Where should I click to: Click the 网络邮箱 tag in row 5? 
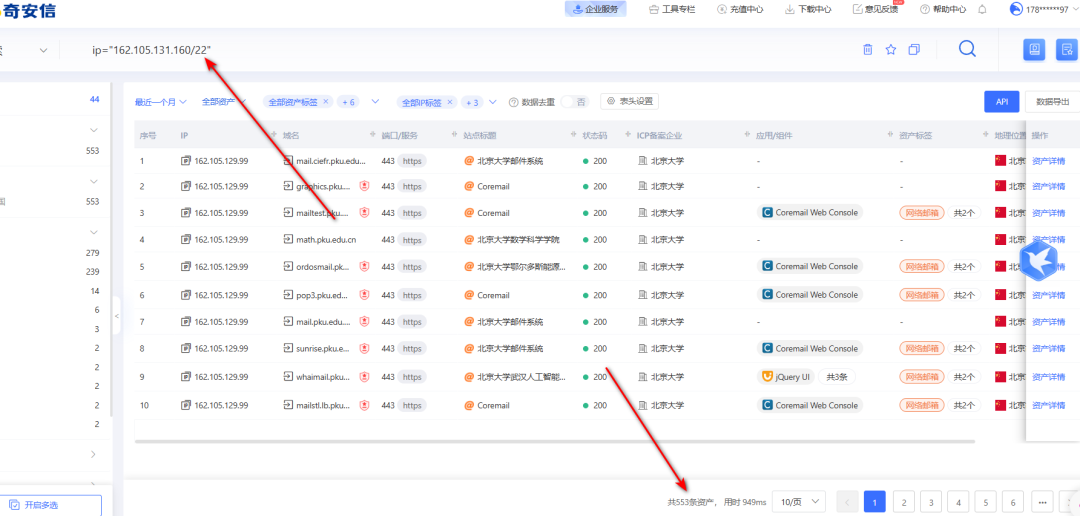point(921,266)
